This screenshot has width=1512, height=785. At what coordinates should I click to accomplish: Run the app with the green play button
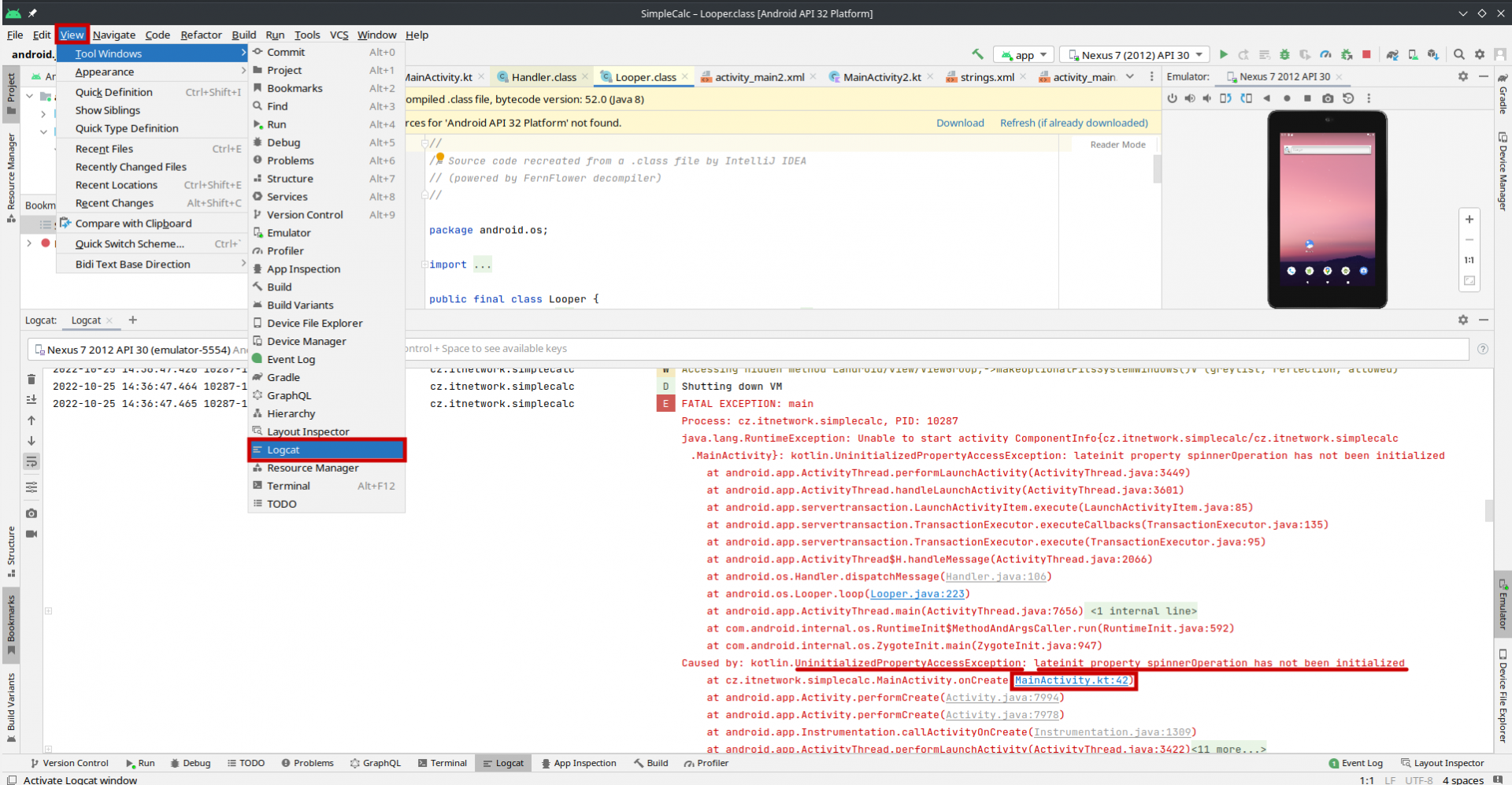[x=1223, y=54]
